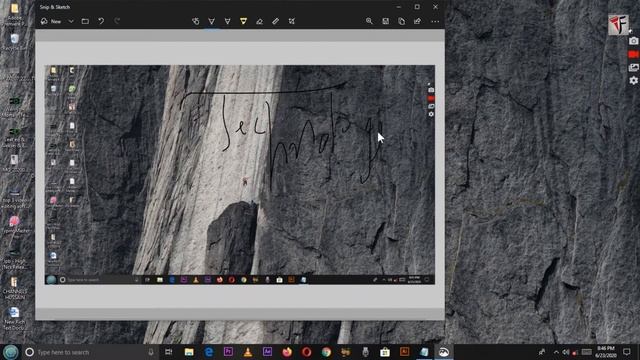The image size is (640, 360).
Task: Click the taskbar search box
Action: click(90, 352)
